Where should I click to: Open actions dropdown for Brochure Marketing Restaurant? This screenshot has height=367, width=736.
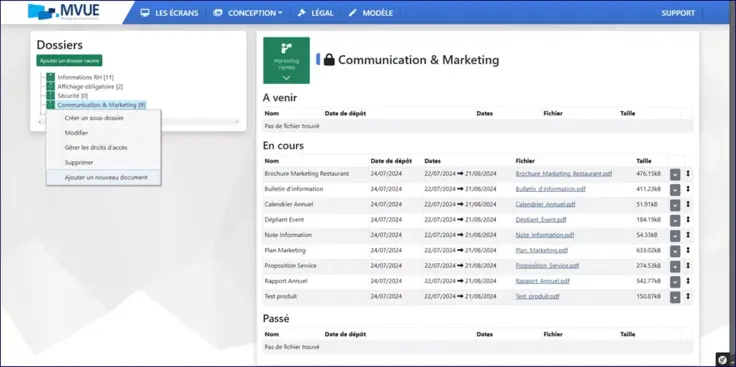tap(675, 174)
